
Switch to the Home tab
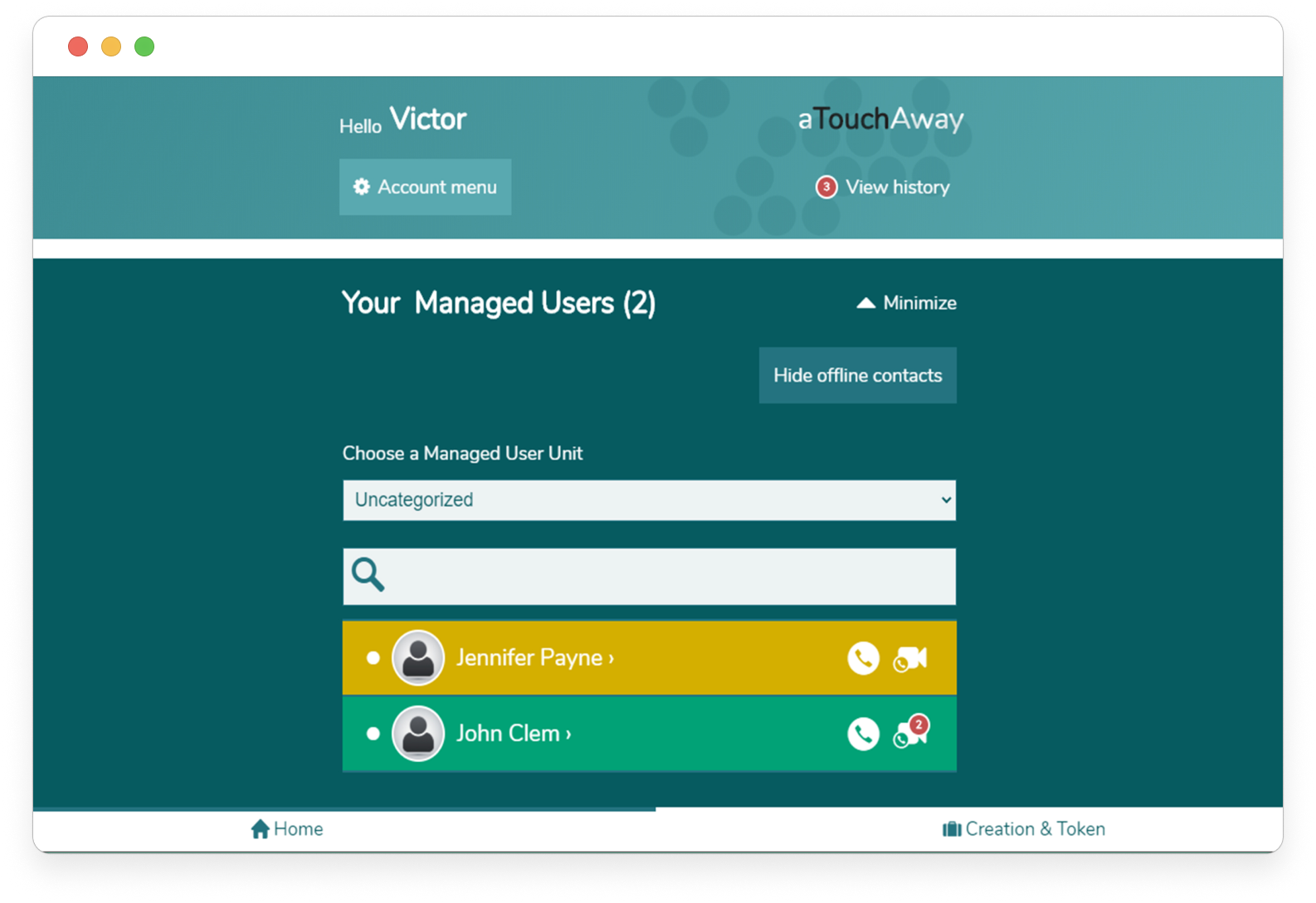(x=287, y=829)
